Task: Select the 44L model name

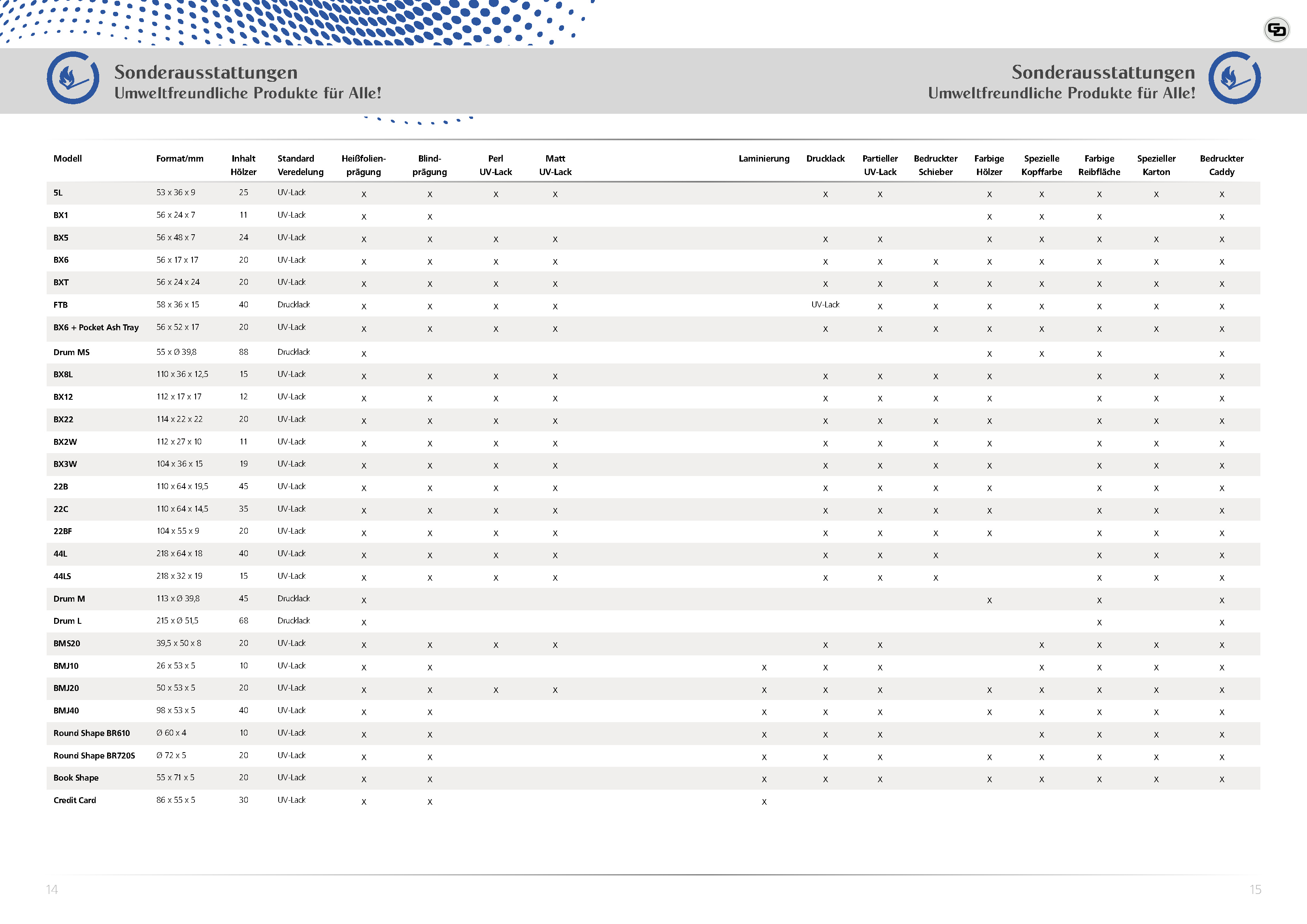Action: tap(60, 554)
